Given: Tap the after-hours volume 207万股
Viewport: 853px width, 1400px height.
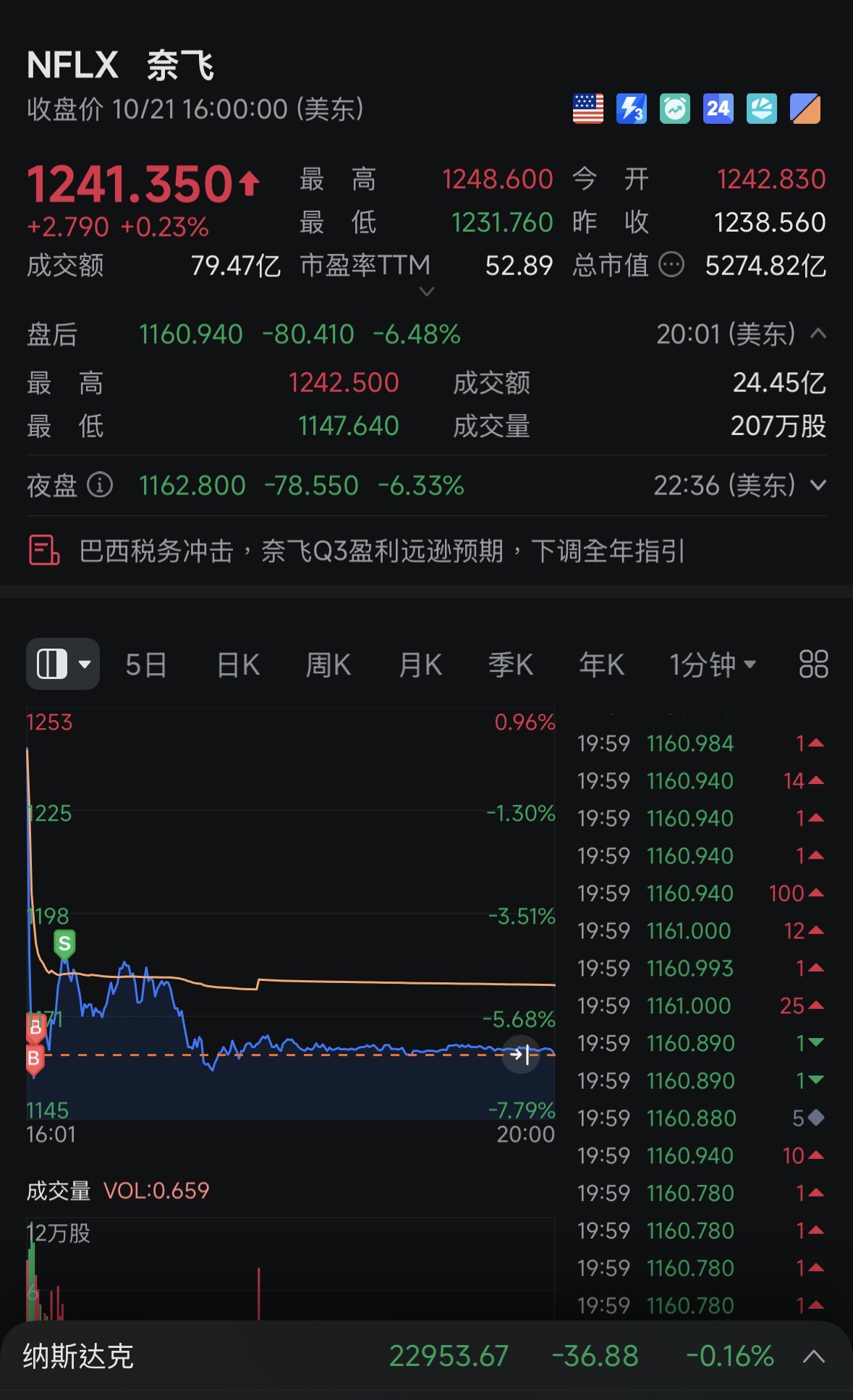Looking at the screenshot, I should click(x=778, y=426).
